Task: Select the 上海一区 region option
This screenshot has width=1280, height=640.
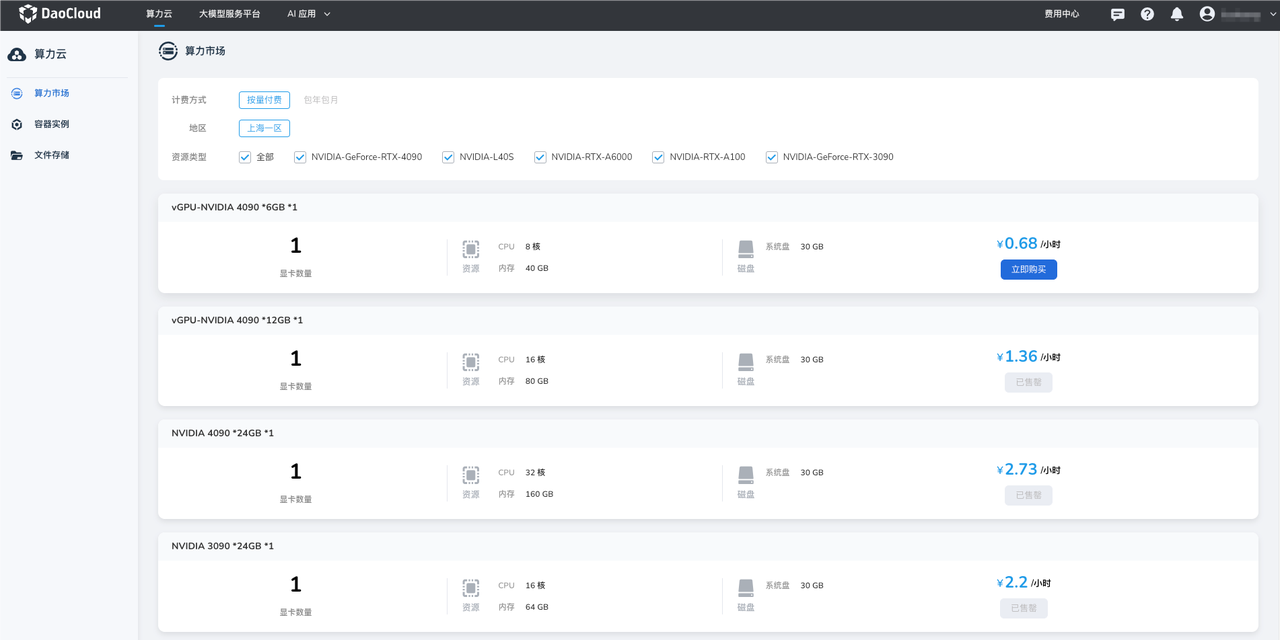Action: click(x=264, y=128)
